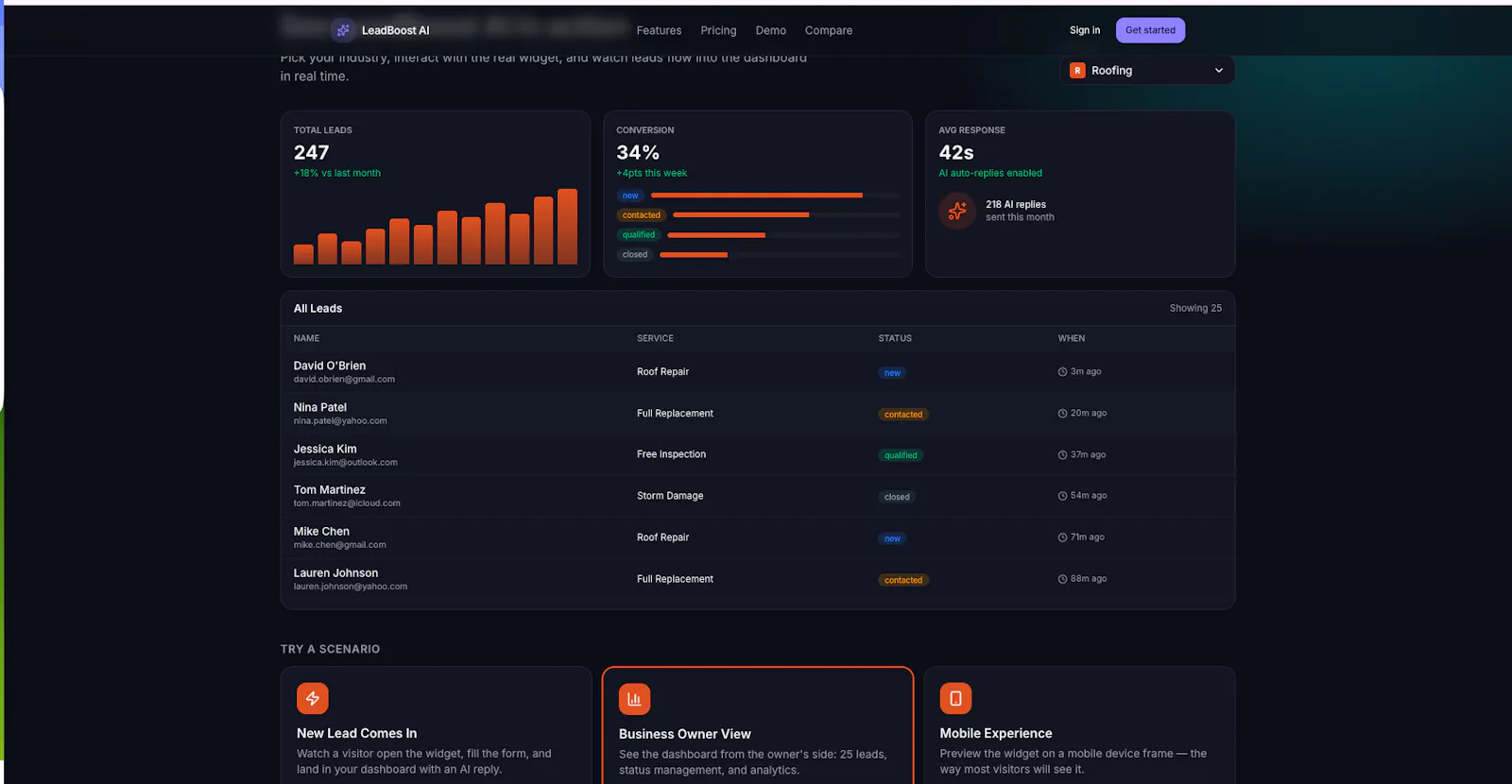Screen dimensions: 1512x784
Task: Click Mike Chen's 'new' status badge
Action: [x=892, y=538]
